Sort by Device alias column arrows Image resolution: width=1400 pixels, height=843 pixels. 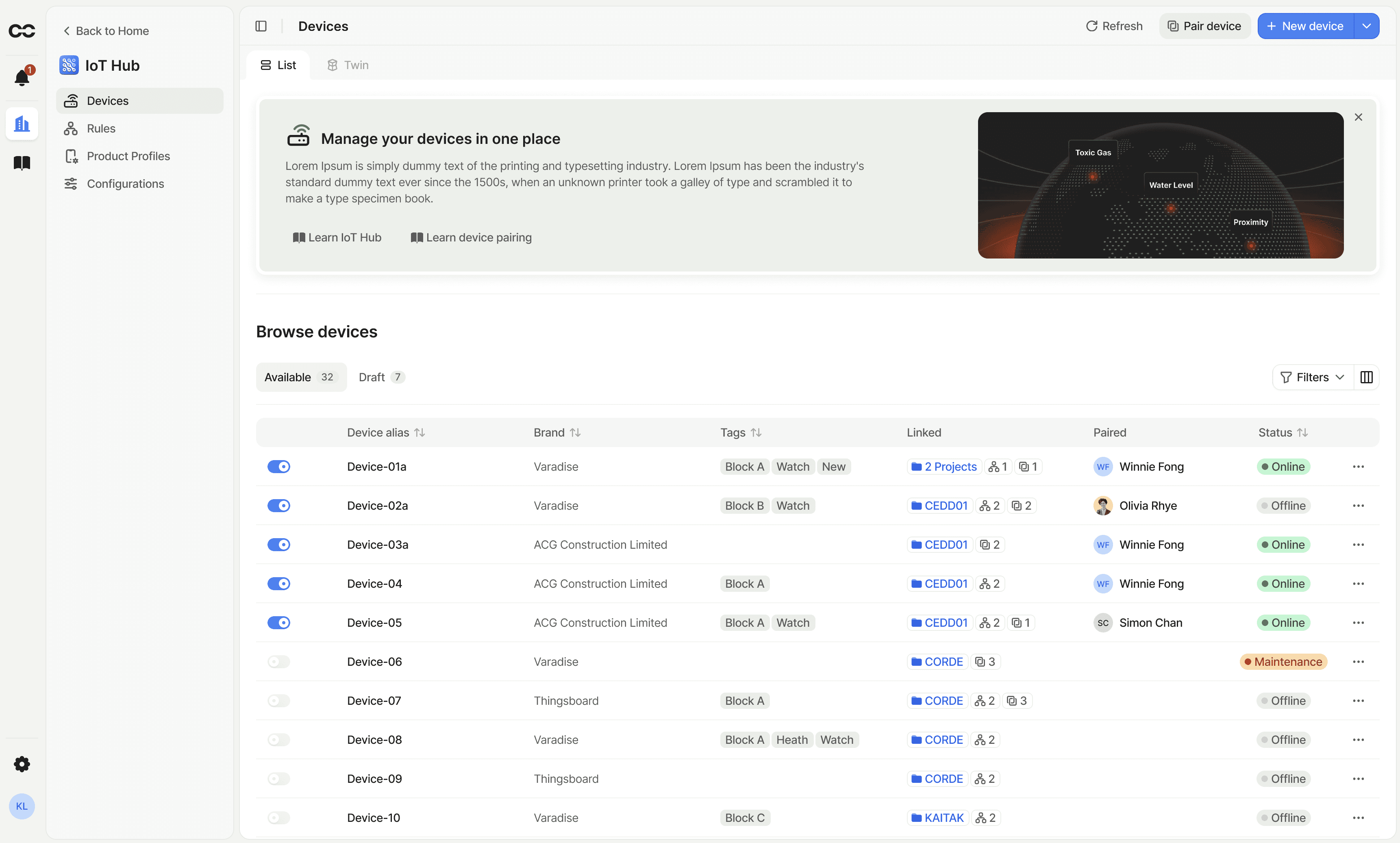click(x=420, y=433)
